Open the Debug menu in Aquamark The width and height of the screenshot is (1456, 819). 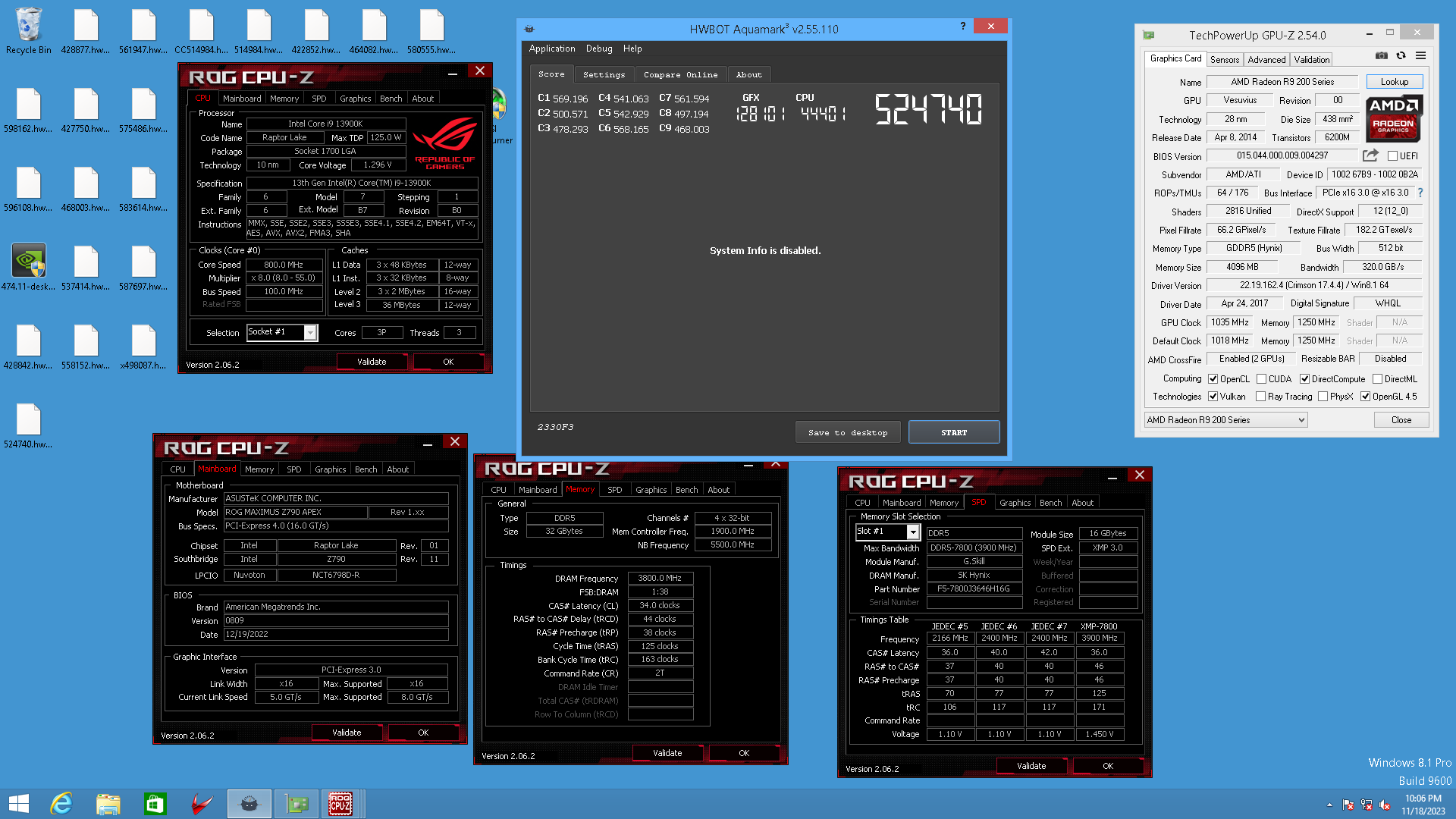(599, 49)
